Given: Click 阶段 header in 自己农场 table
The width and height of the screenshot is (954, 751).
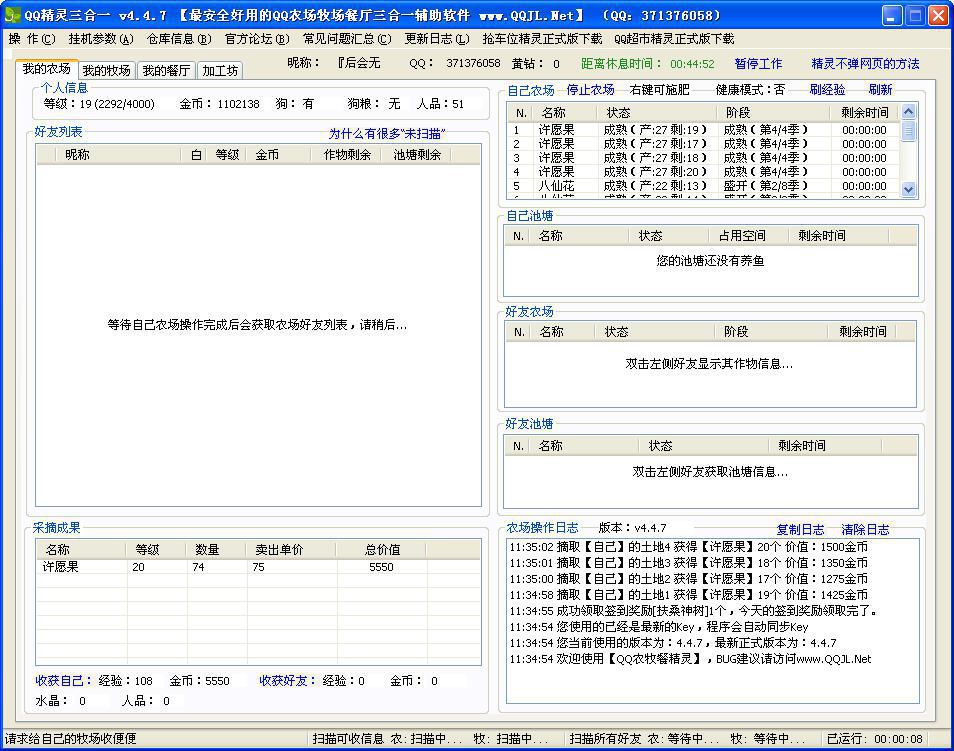Looking at the screenshot, I should pyautogui.click(x=773, y=113).
